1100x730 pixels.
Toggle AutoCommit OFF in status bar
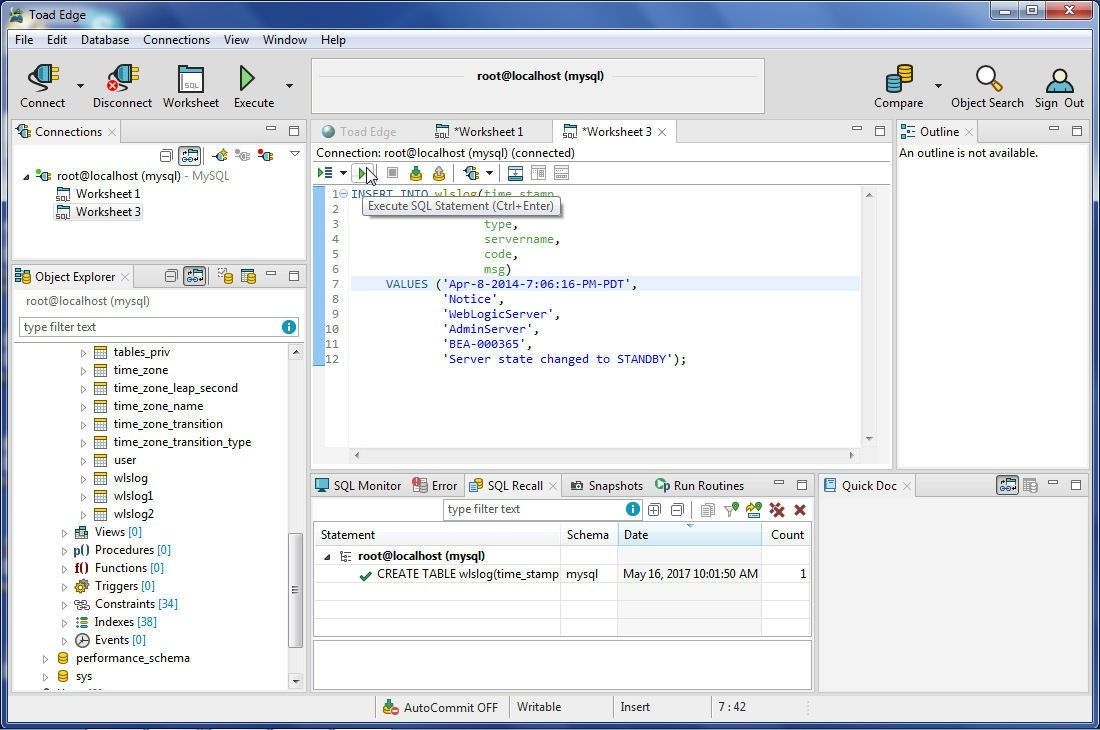tap(441, 708)
